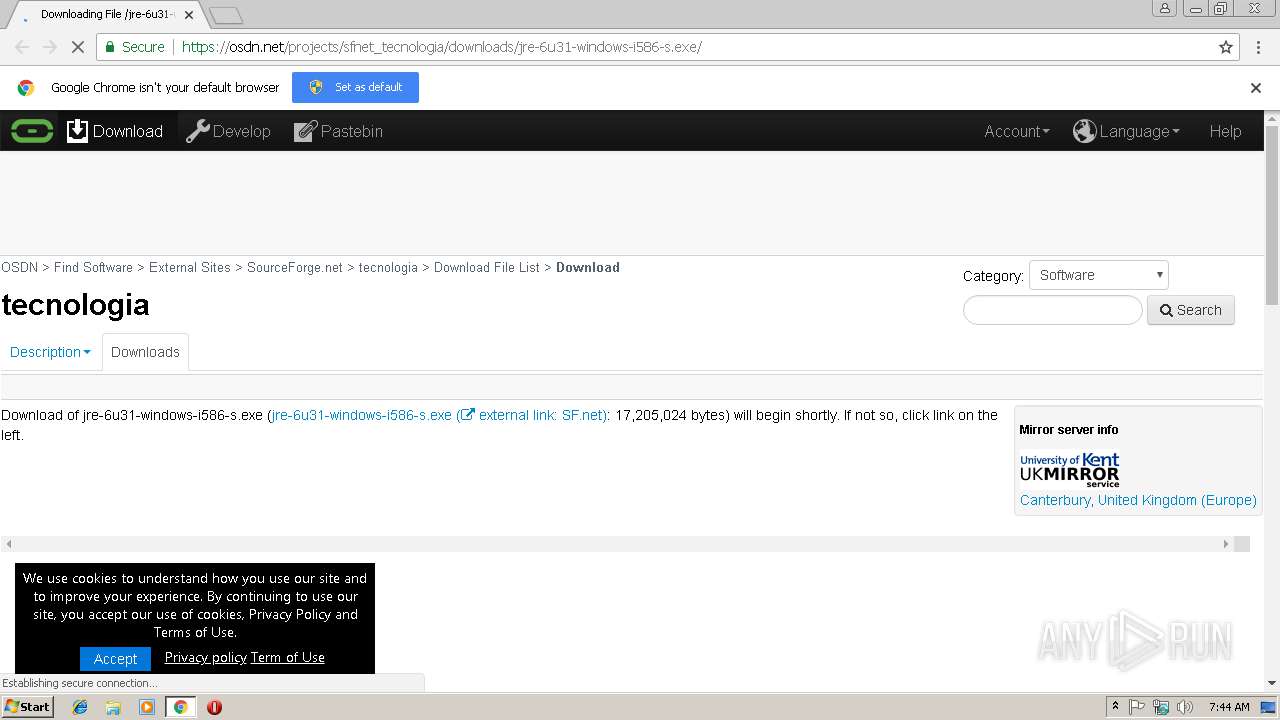Click the Chrome user profile icon

click(1165, 8)
